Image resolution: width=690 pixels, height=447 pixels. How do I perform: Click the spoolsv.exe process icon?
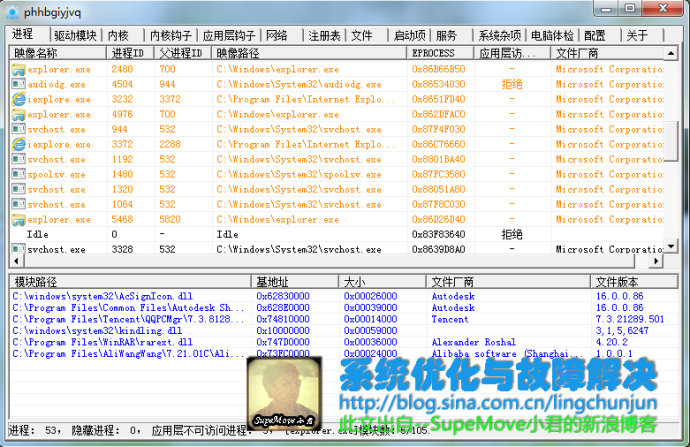tap(18, 174)
